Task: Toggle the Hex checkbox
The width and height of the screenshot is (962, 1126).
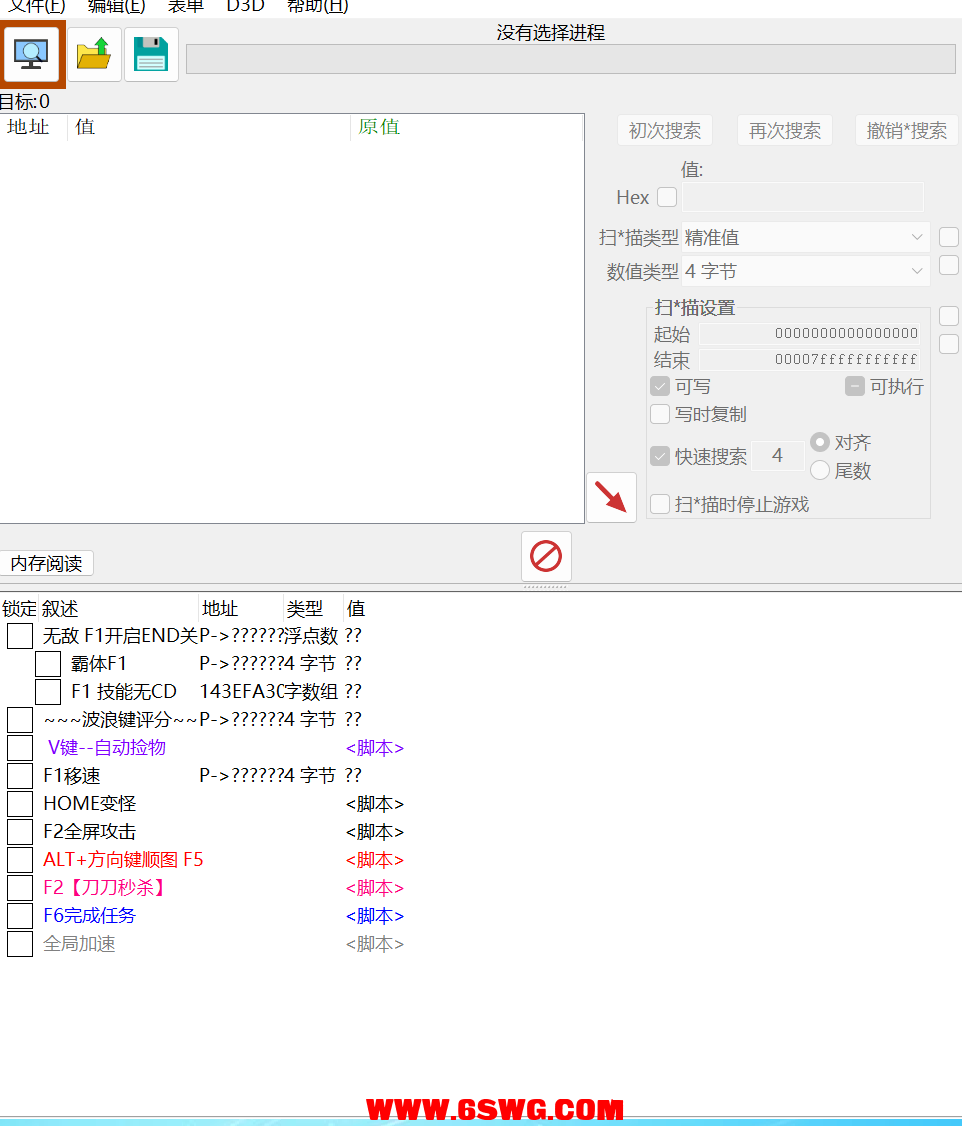Action: (667, 197)
